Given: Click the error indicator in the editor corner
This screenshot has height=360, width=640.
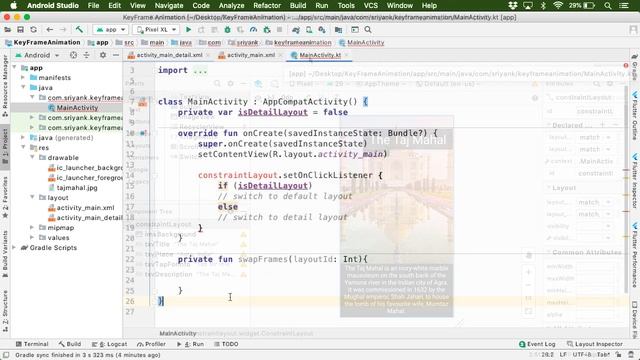Looking at the screenshot, I should (626, 65).
